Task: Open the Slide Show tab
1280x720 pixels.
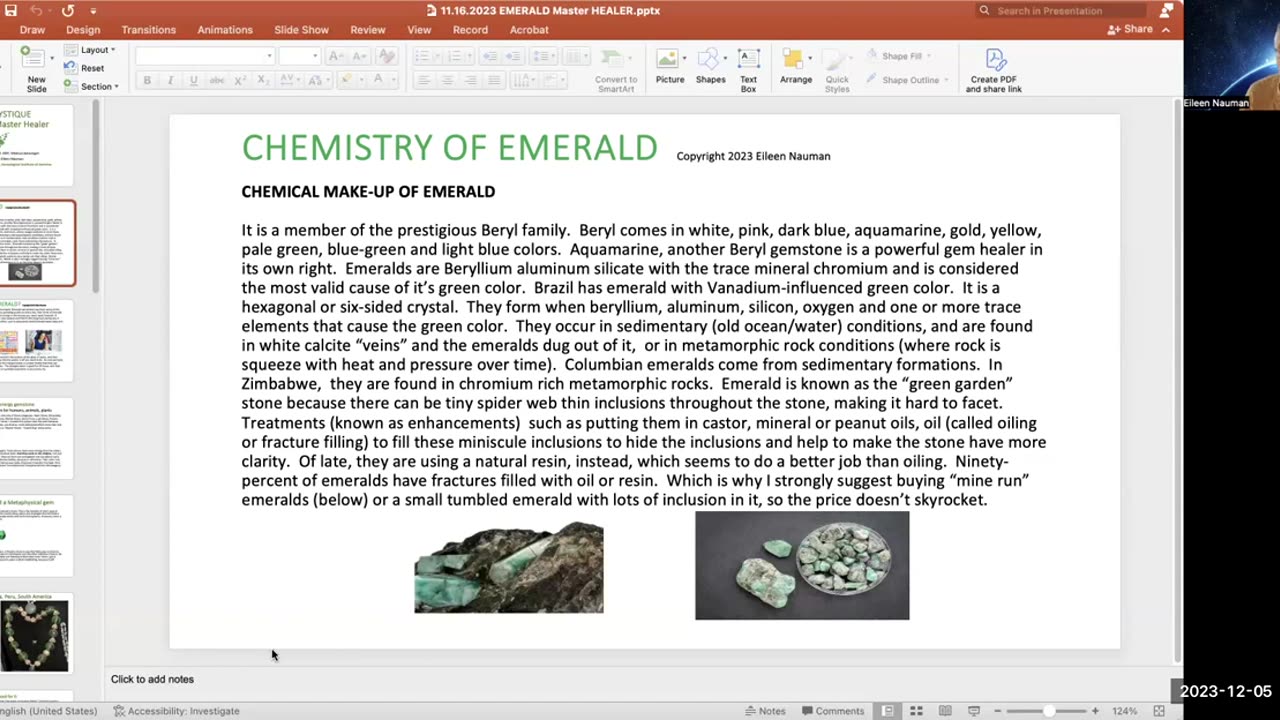Action: (x=301, y=30)
